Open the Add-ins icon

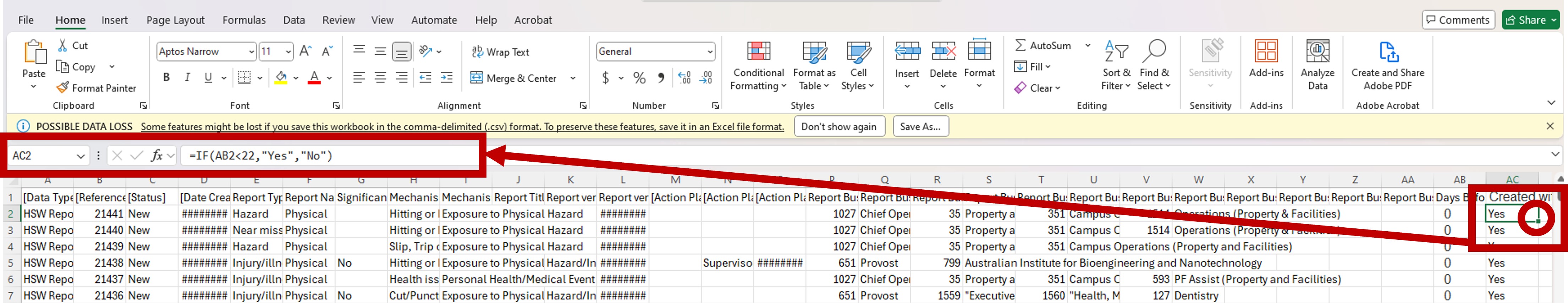(1266, 50)
